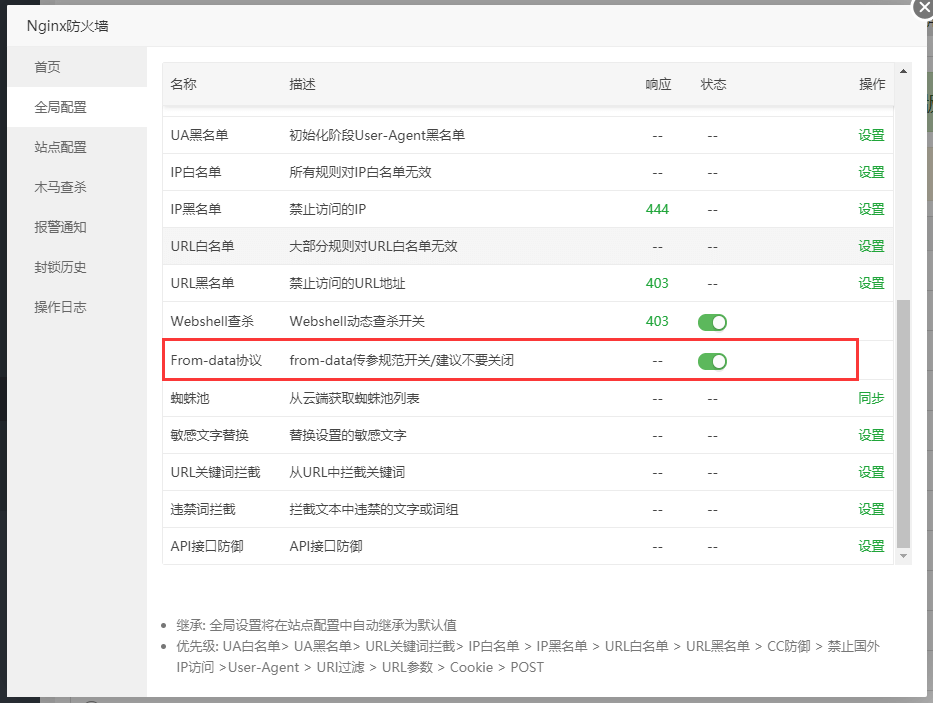Image resolution: width=933 pixels, height=703 pixels.
Task: Switch to 站点配置 tab
Action: tap(77, 147)
